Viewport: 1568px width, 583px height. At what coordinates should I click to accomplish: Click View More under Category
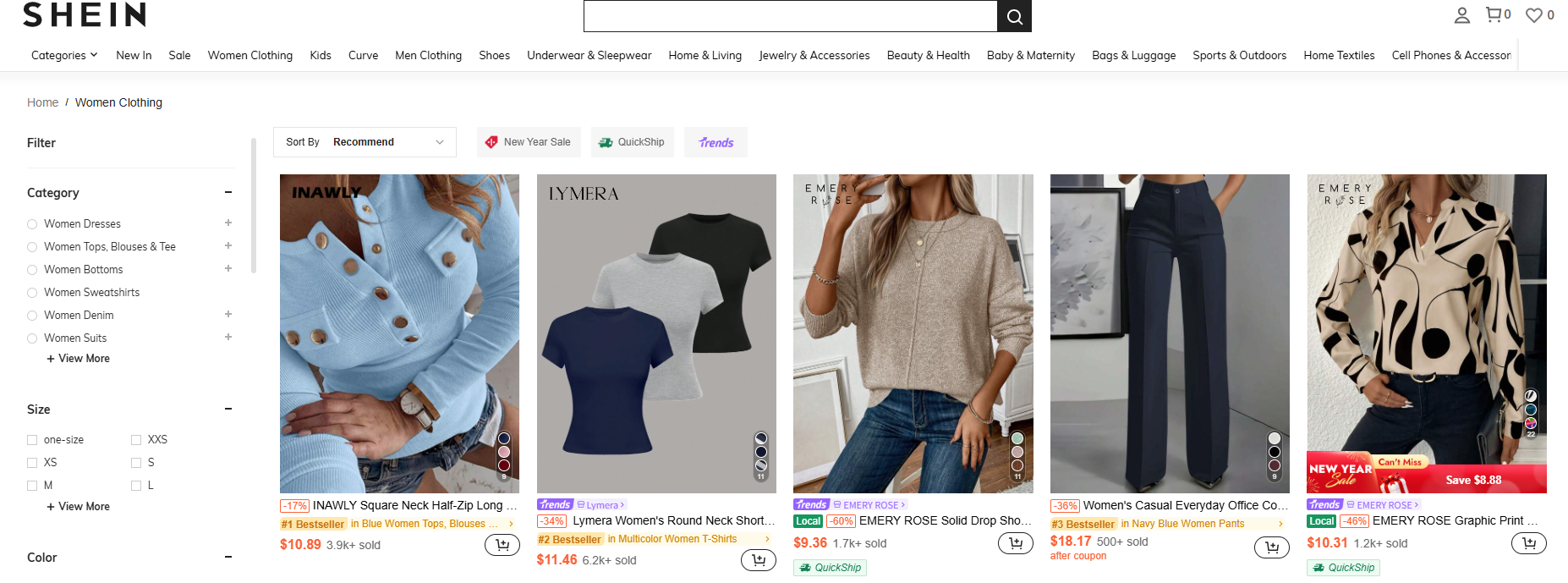(x=78, y=359)
